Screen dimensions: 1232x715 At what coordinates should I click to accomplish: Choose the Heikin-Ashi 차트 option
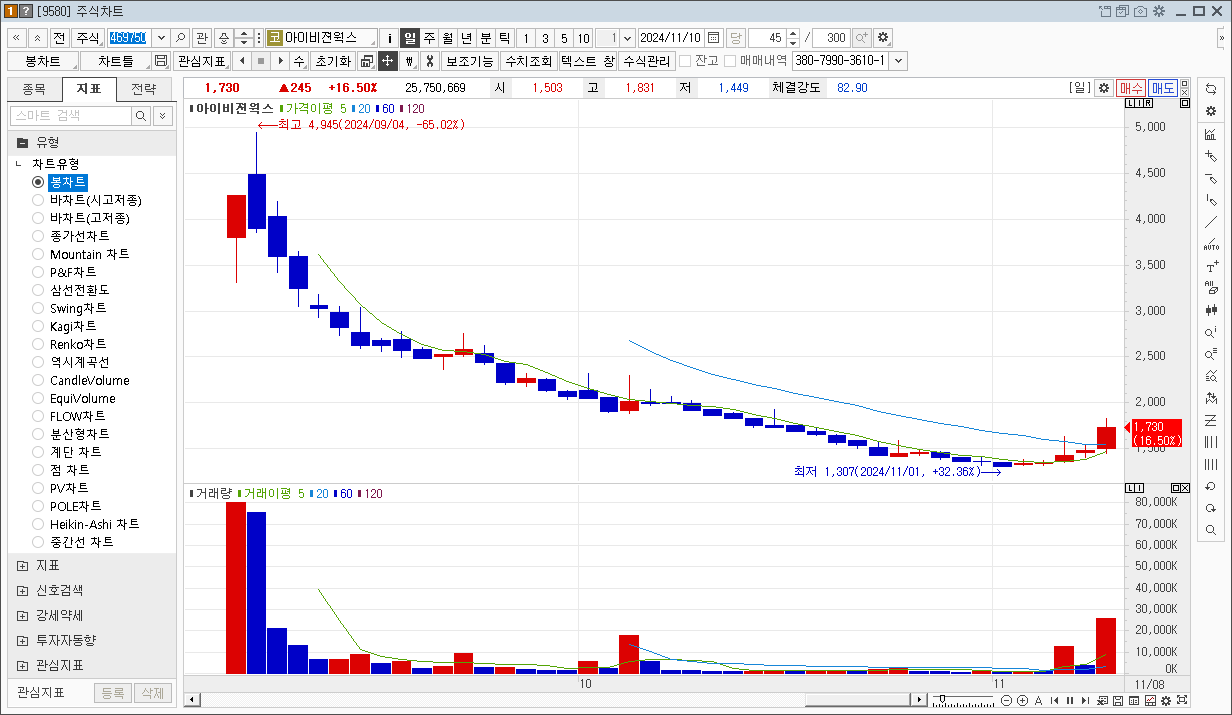coord(38,524)
